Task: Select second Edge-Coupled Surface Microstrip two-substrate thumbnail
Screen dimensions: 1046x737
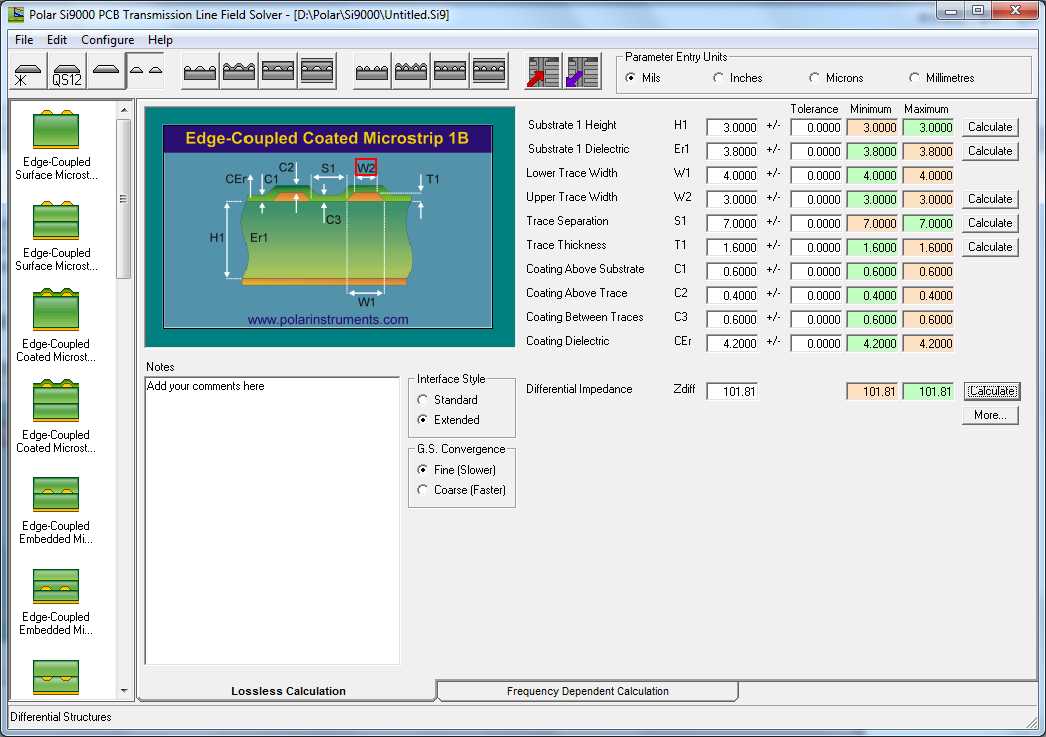Action: click(x=56, y=220)
